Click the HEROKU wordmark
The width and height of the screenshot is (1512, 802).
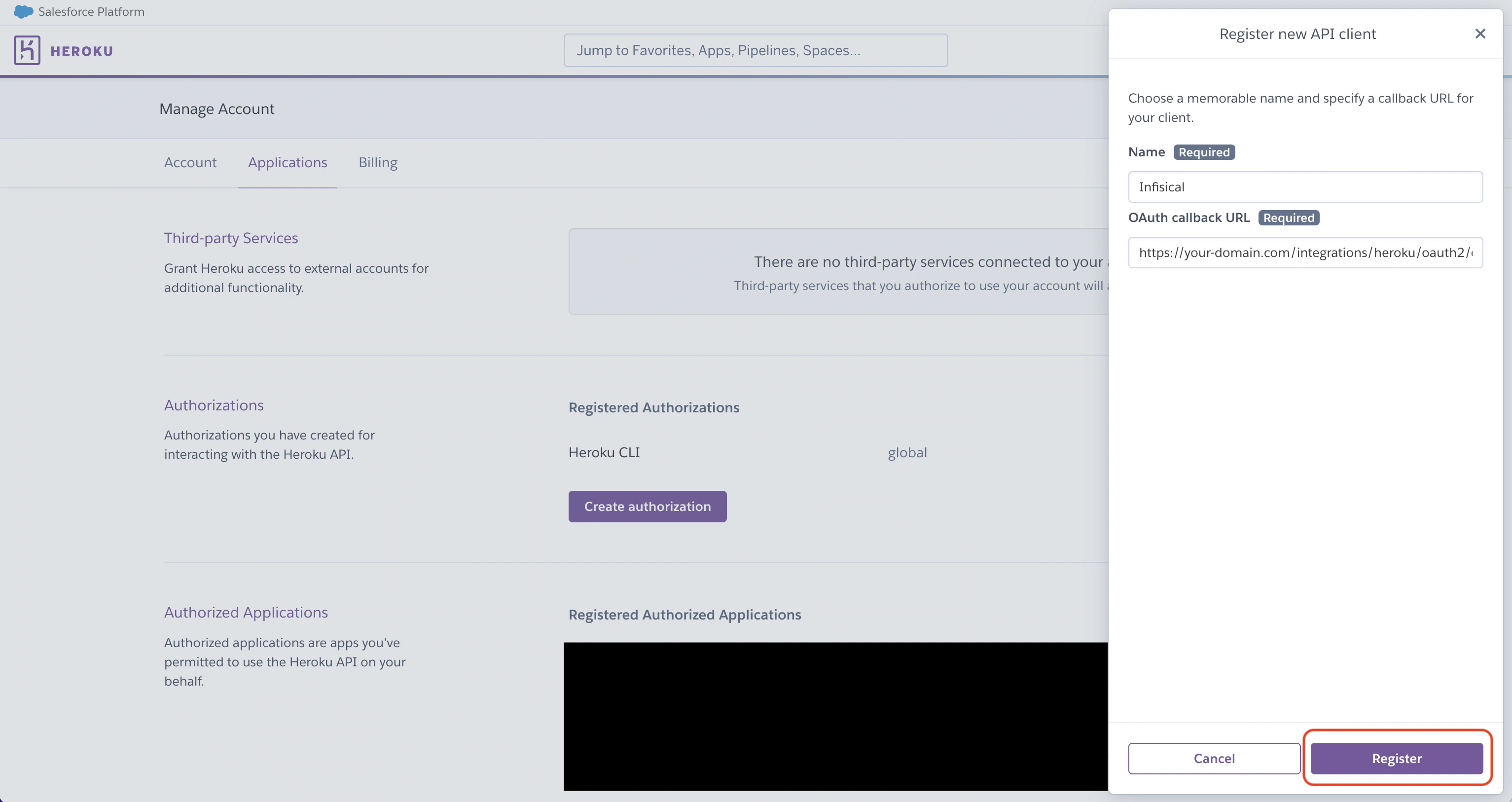tap(81, 51)
